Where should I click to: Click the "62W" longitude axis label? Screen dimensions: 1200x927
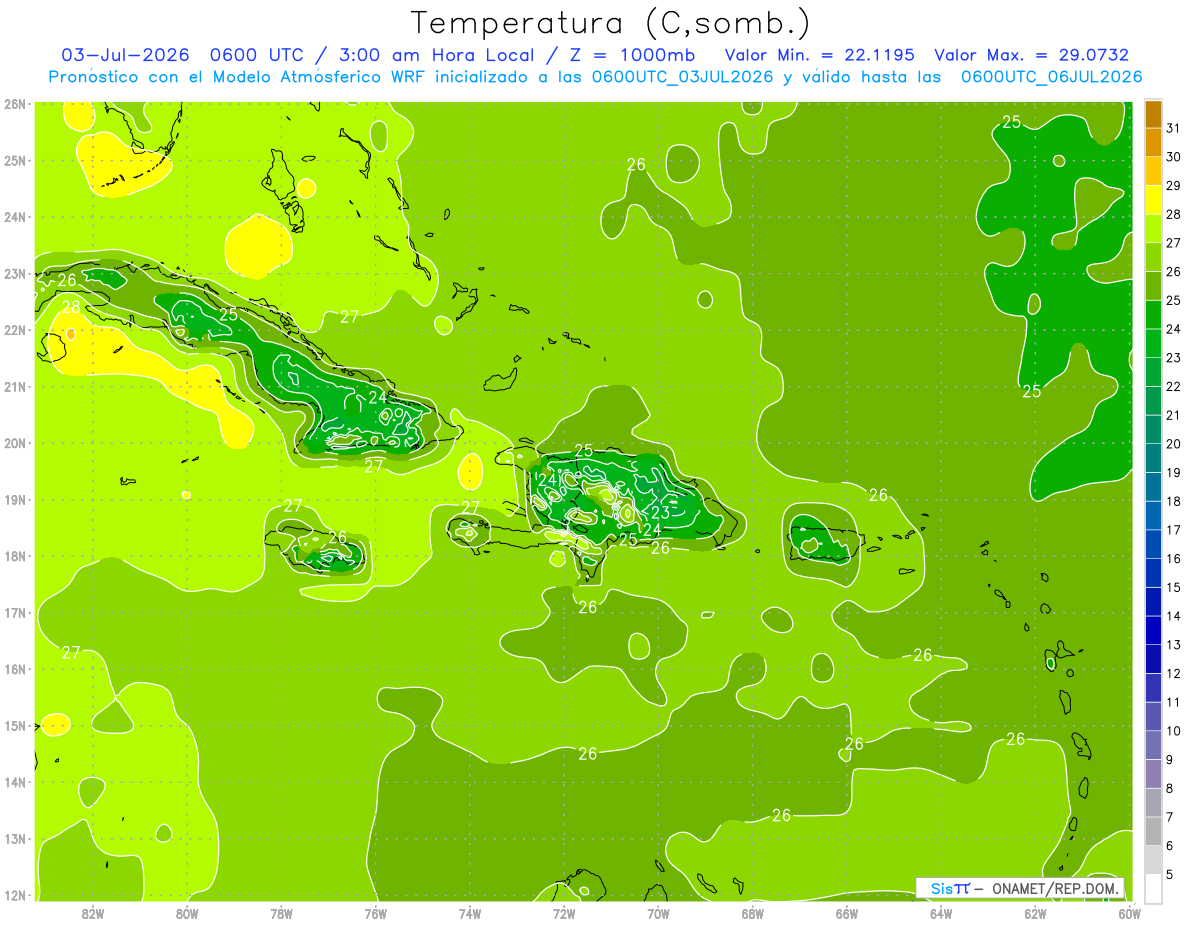1035,913
